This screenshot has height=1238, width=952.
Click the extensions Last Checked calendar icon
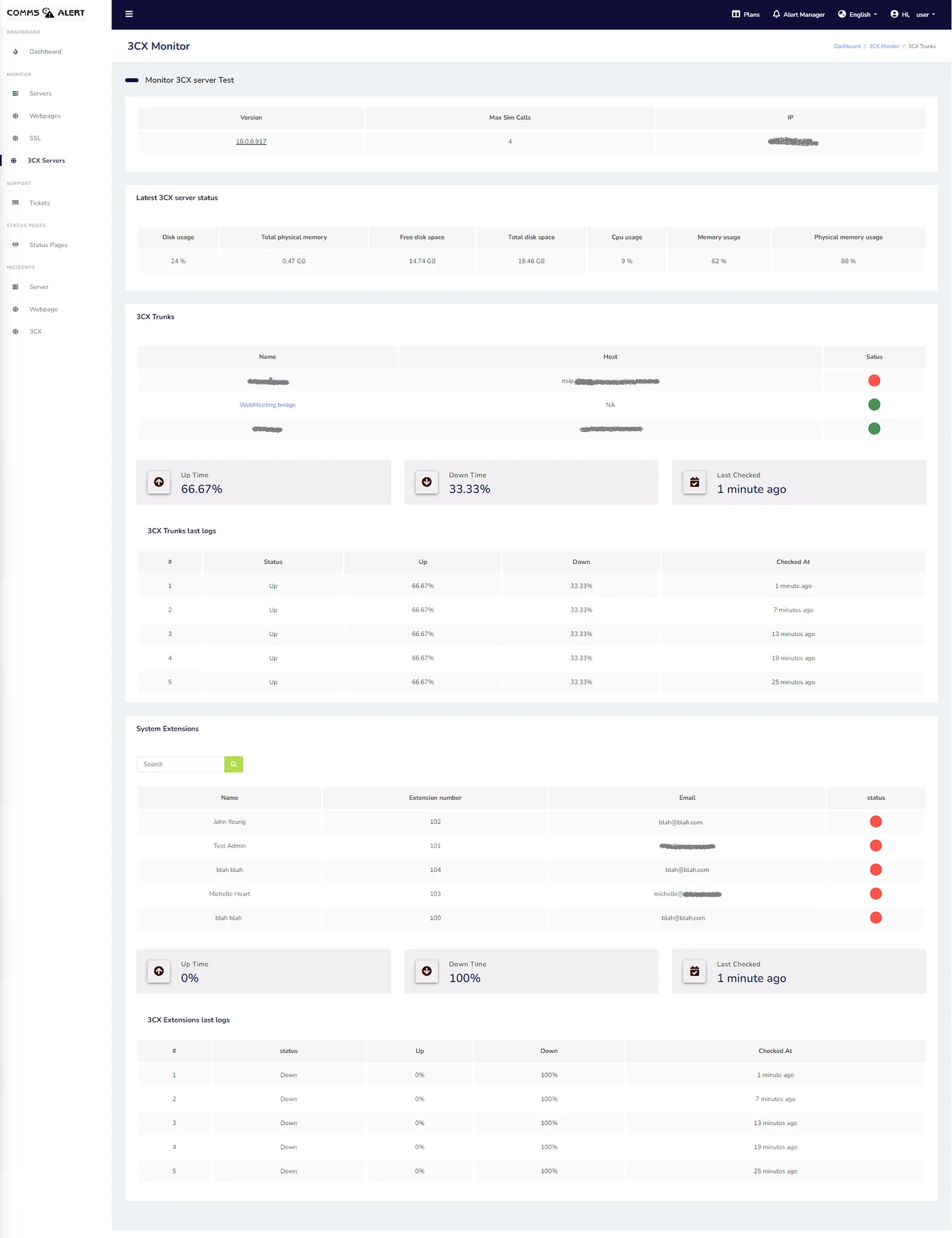tap(694, 971)
